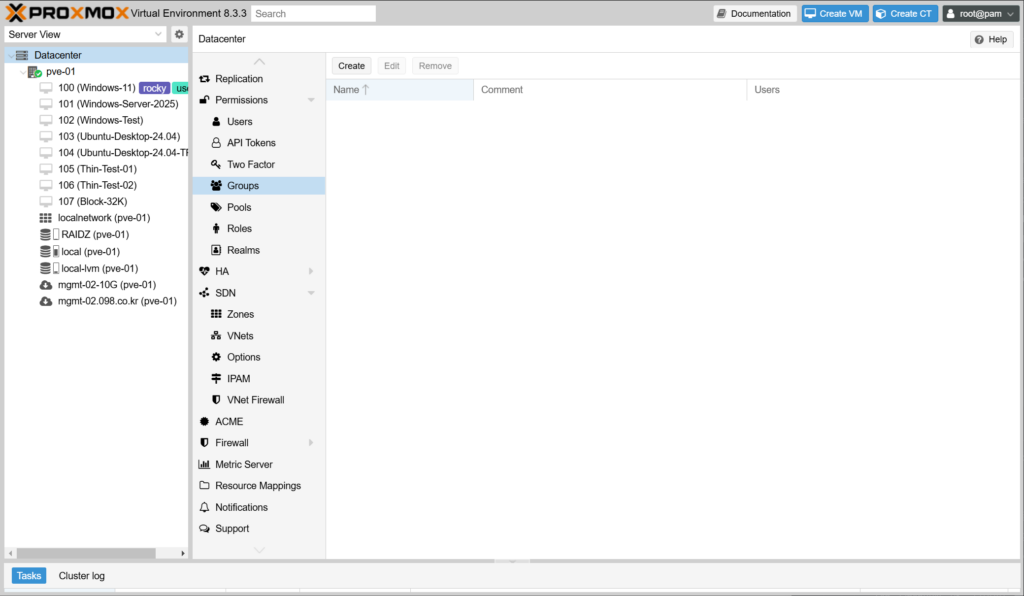Click the Search input field
Screen dimensions: 1024x596
313,14
